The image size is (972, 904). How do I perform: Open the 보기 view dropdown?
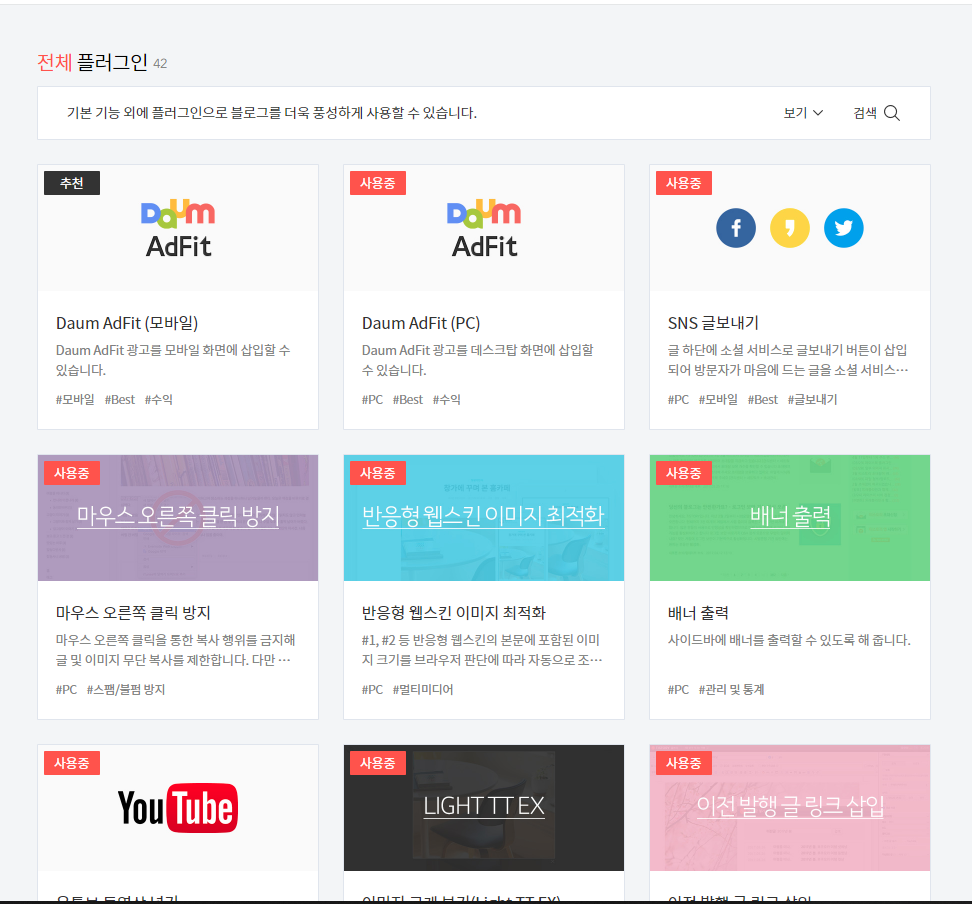coord(803,113)
